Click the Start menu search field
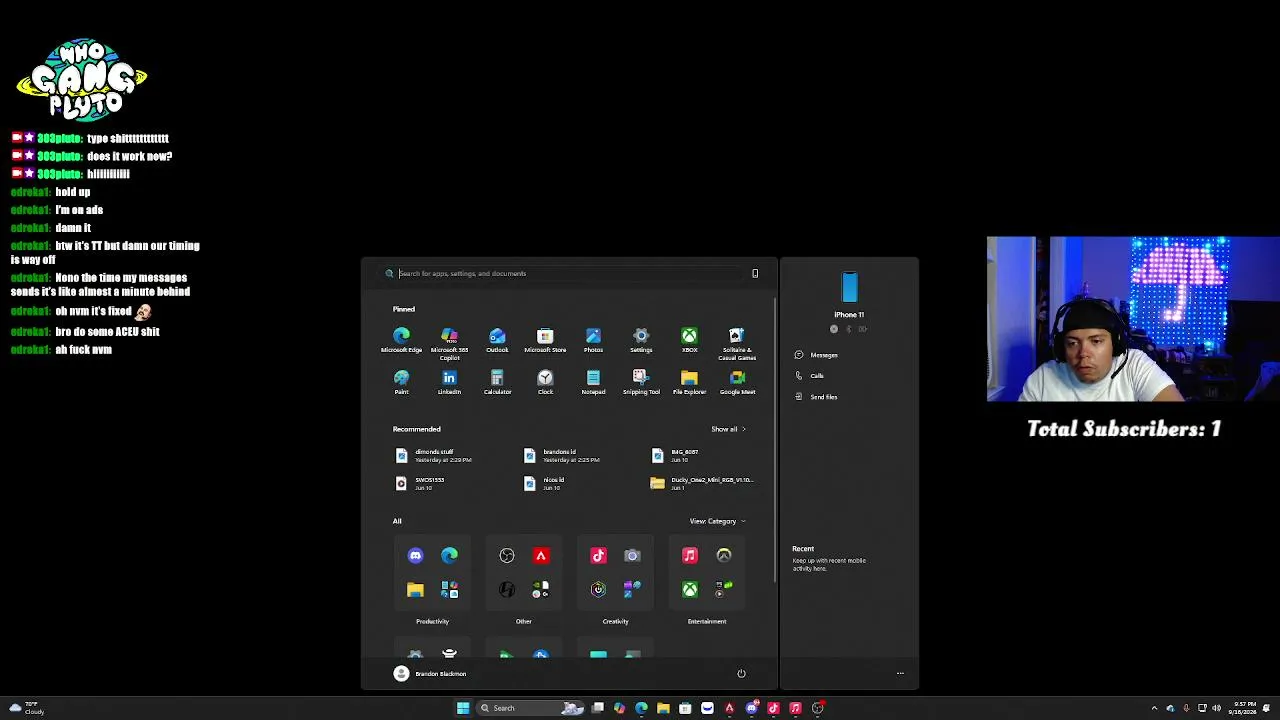The width and height of the screenshot is (1280, 720). [x=570, y=273]
